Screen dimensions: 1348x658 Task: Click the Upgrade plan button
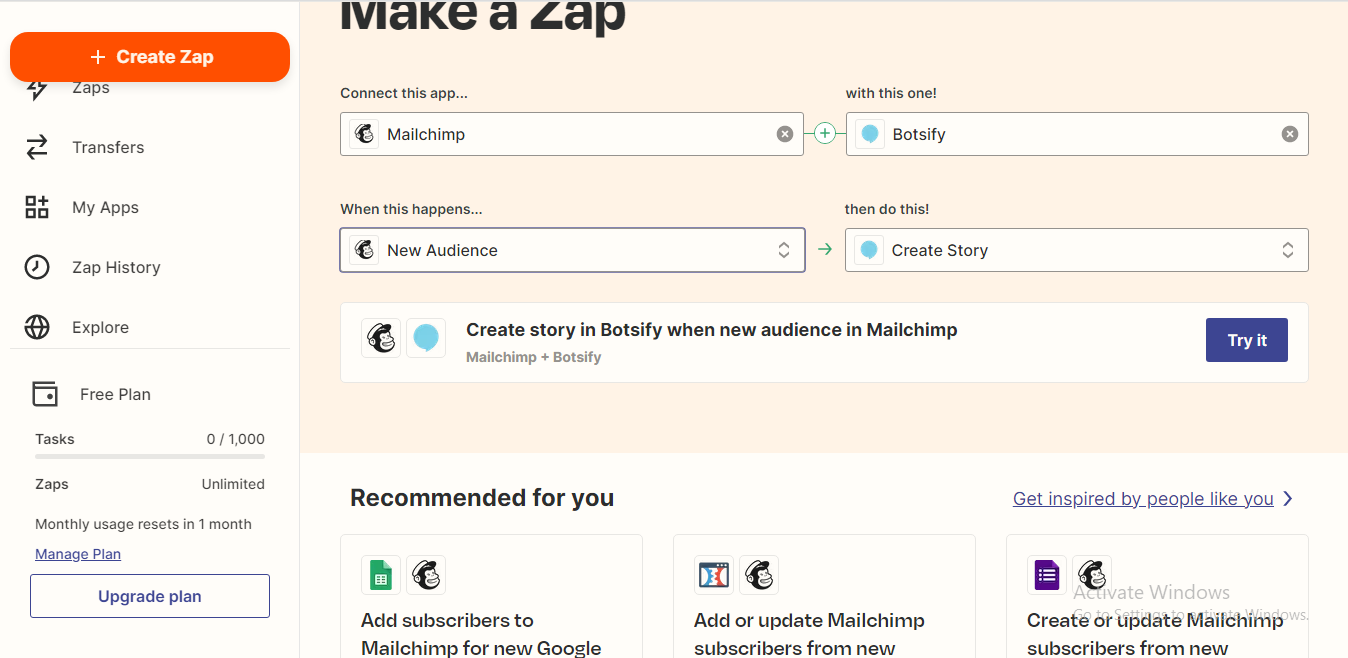(150, 596)
